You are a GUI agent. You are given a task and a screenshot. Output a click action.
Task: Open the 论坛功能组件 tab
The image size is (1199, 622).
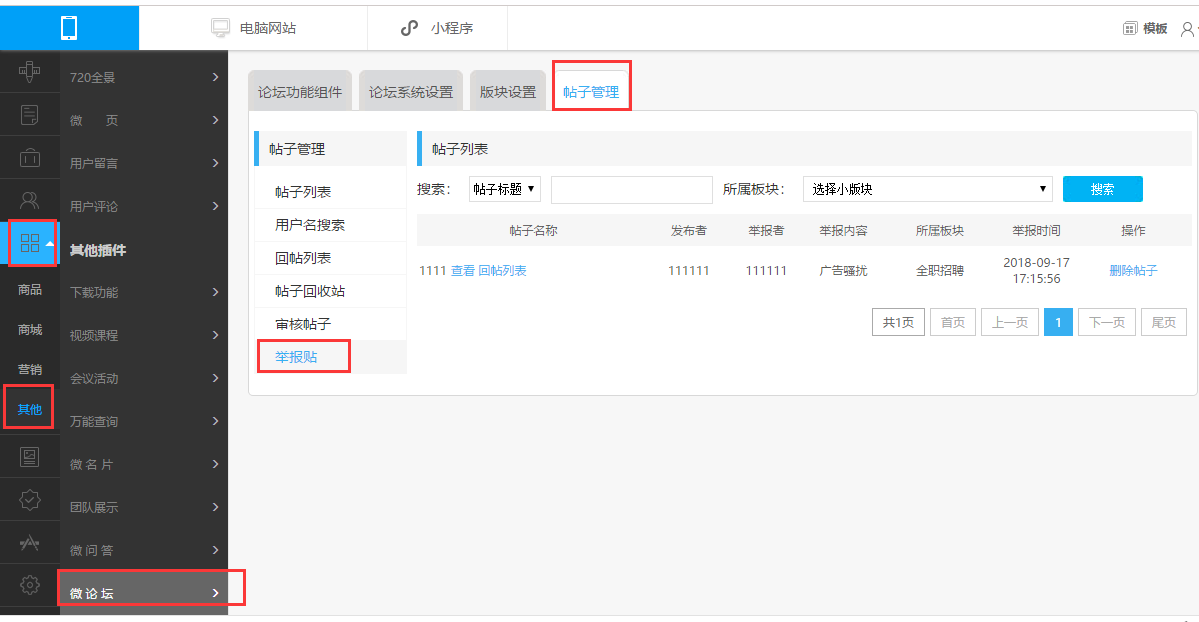pyautogui.click(x=300, y=91)
